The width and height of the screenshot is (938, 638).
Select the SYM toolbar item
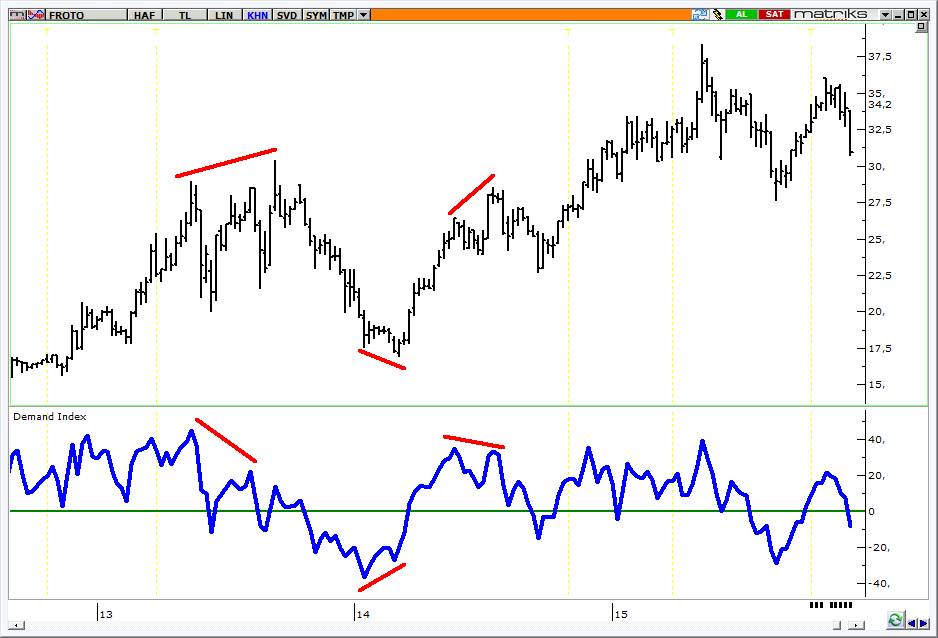pyautogui.click(x=316, y=15)
